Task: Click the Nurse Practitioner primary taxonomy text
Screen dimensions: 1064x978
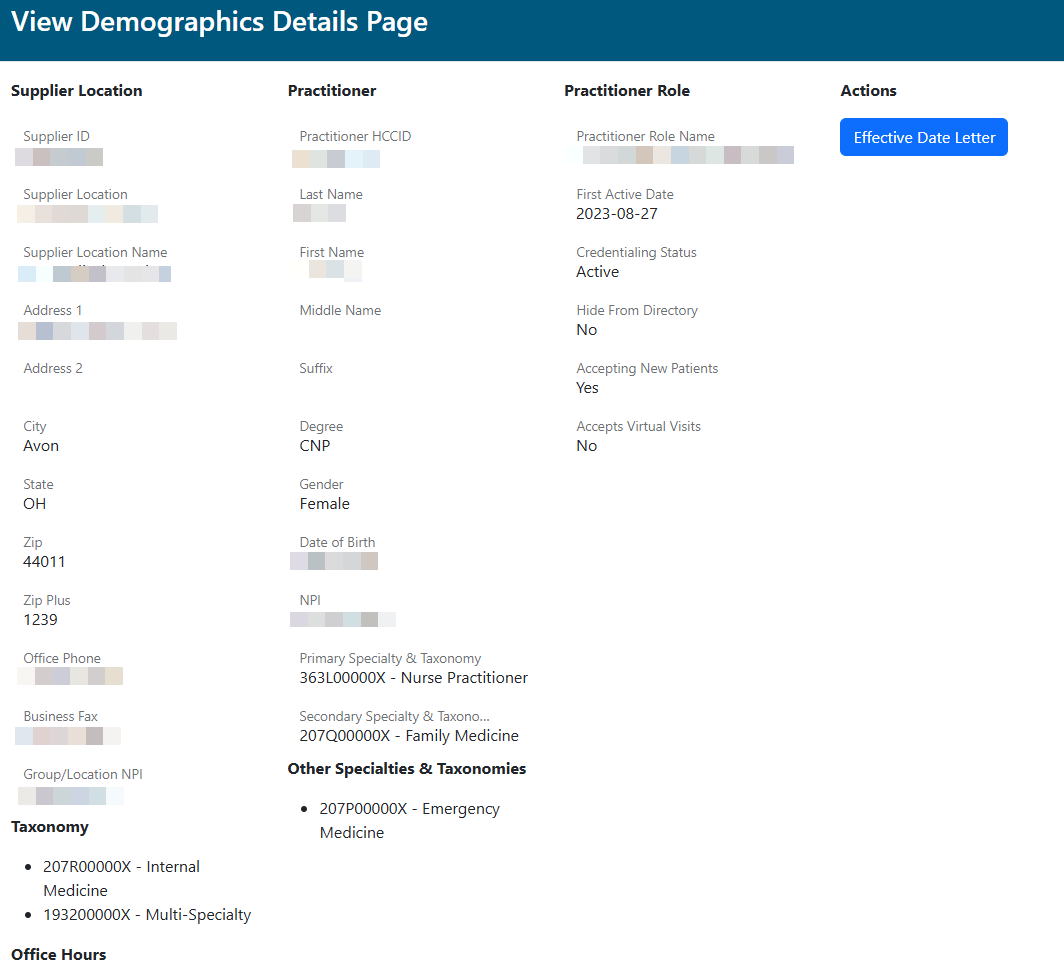Action: click(413, 678)
